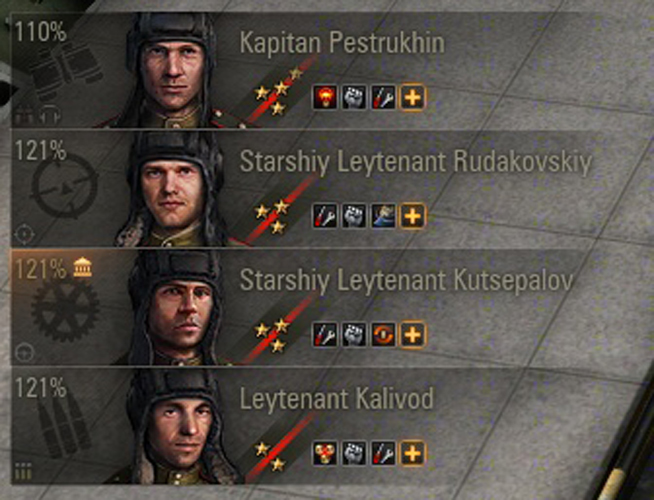Add a new skill for Rudakovskiy

click(x=413, y=216)
